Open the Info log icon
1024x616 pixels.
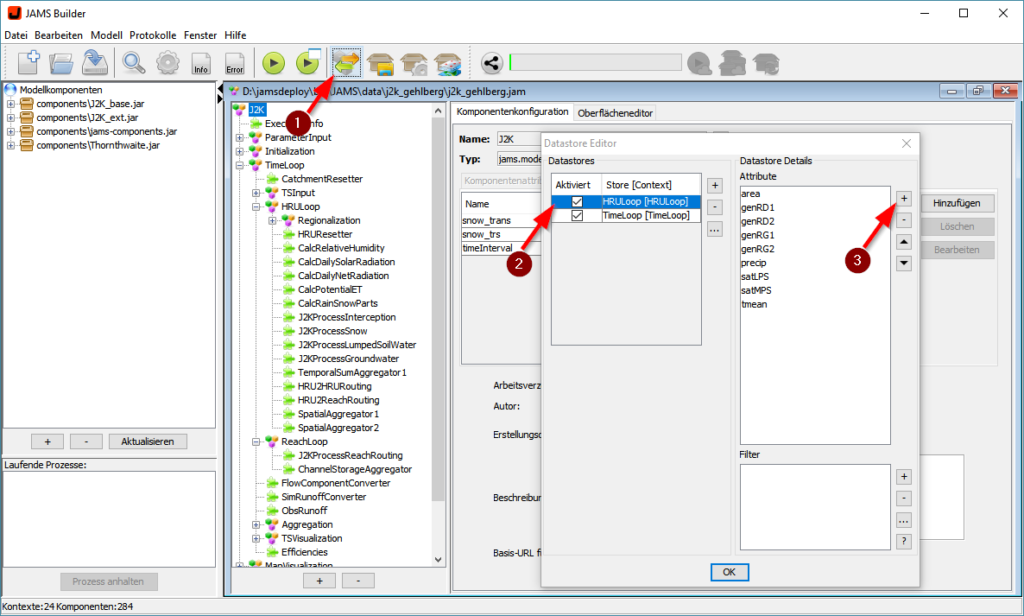(201, 64)
